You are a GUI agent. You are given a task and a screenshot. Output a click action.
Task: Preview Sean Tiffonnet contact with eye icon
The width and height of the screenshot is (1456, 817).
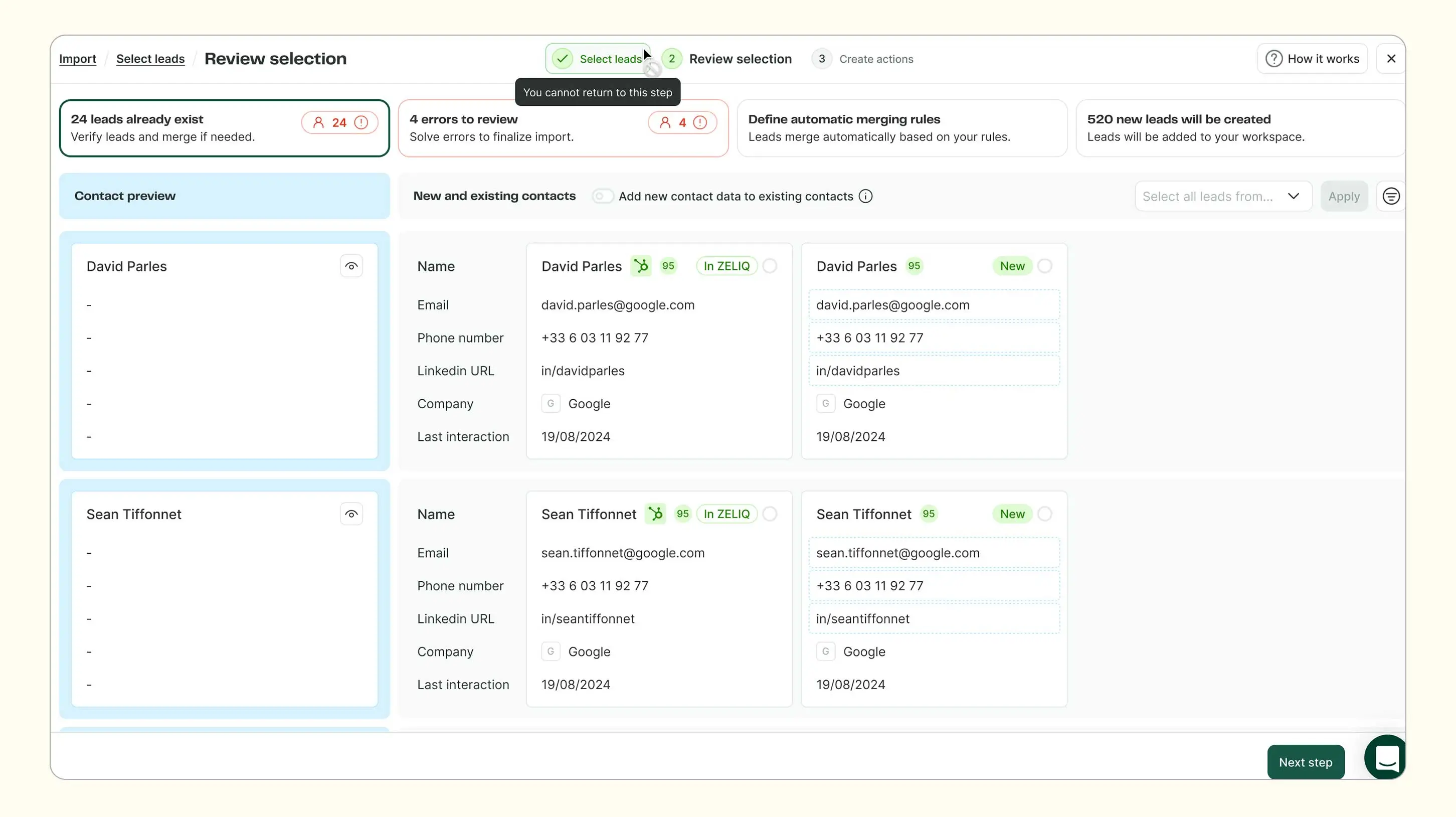pyautogui.click(x=351, y=514)
